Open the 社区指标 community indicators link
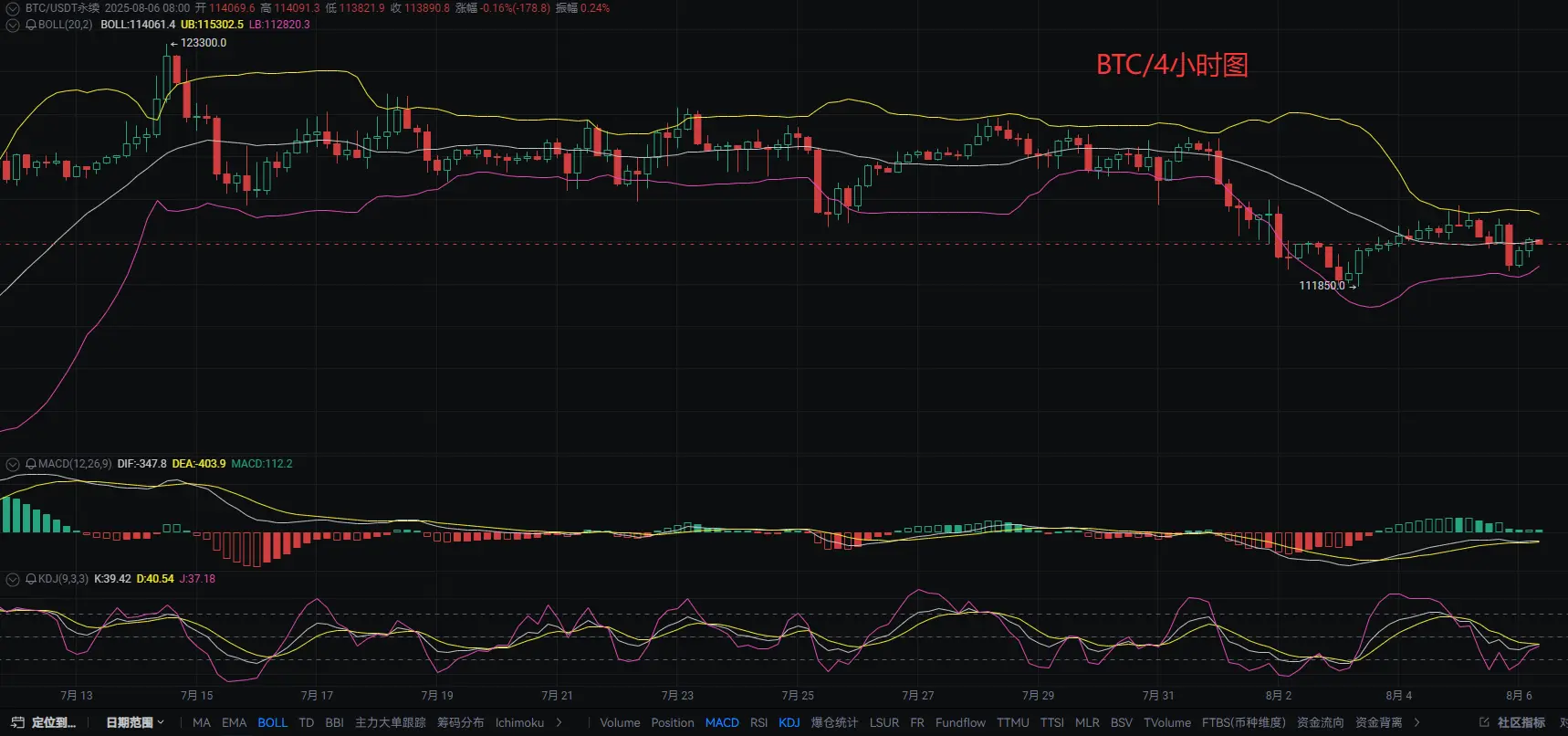The image size is (1568, 736). (1521, 722)
